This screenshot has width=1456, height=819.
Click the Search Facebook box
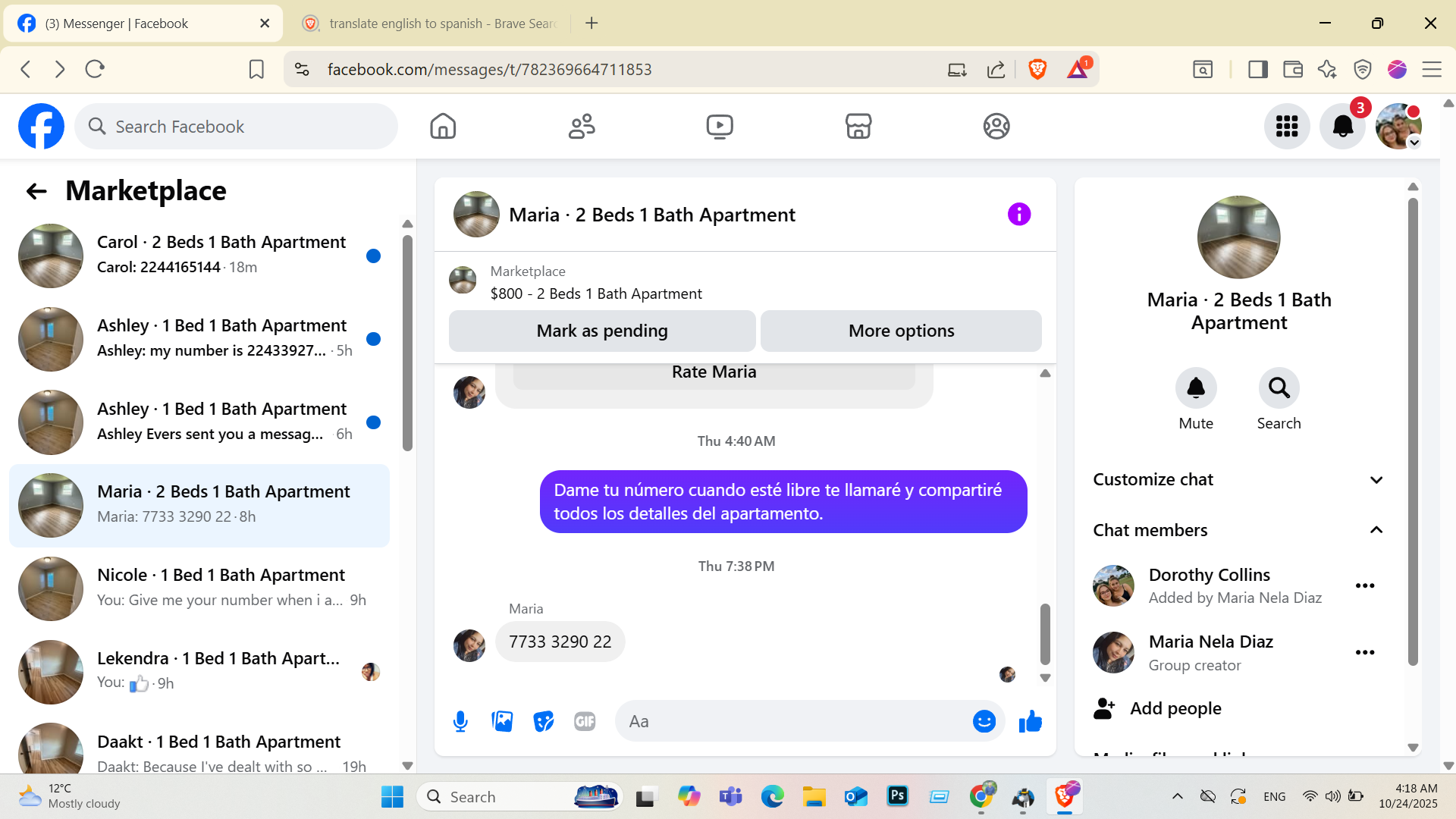[236, 126]
